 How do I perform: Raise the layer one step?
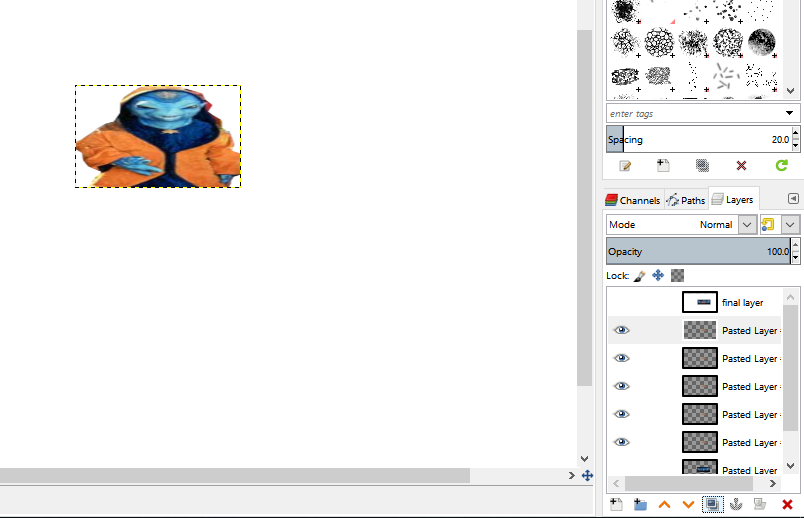pos(665,505)
